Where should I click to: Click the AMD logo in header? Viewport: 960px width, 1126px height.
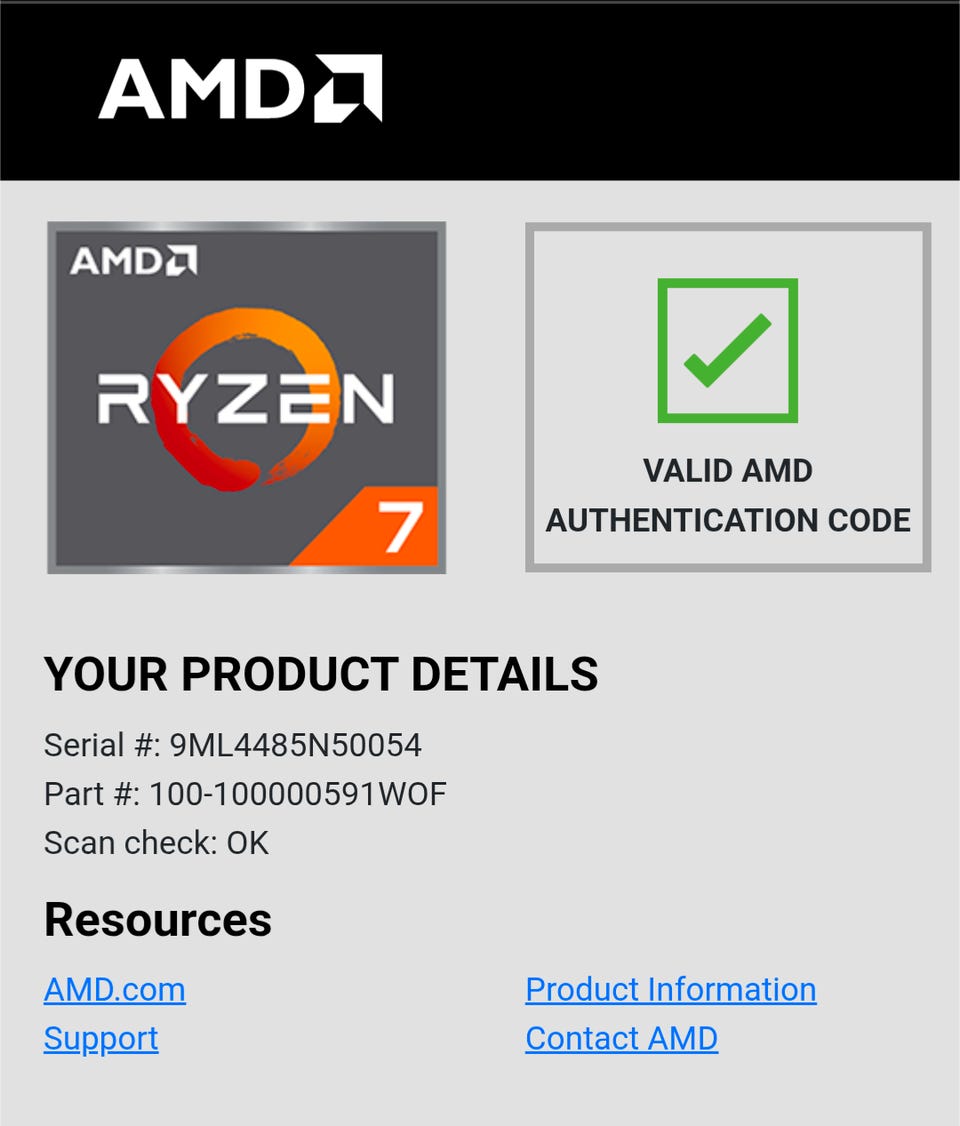tap(241, 88)
